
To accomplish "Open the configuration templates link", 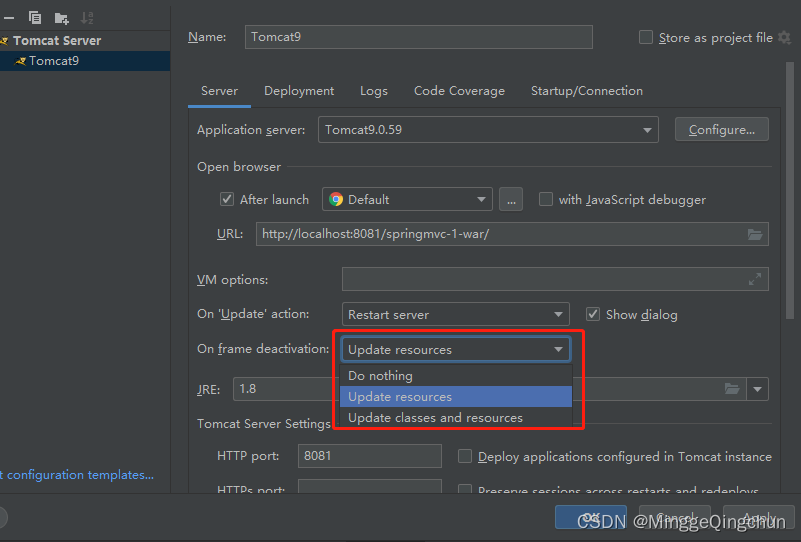I will click(77, 475).
